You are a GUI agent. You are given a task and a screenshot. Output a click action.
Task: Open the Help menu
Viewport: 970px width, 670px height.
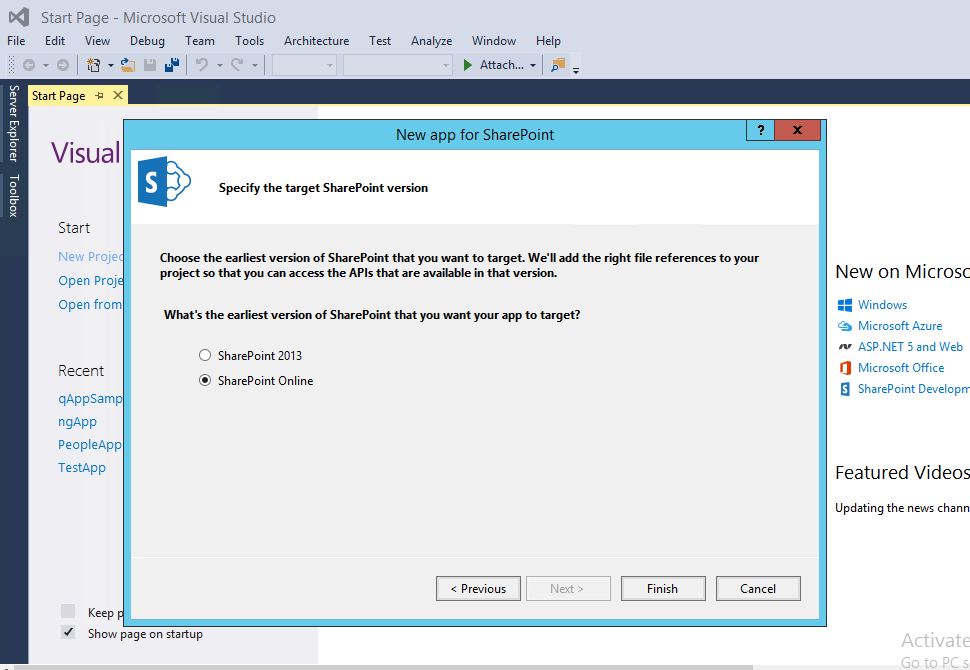point(548,41)
